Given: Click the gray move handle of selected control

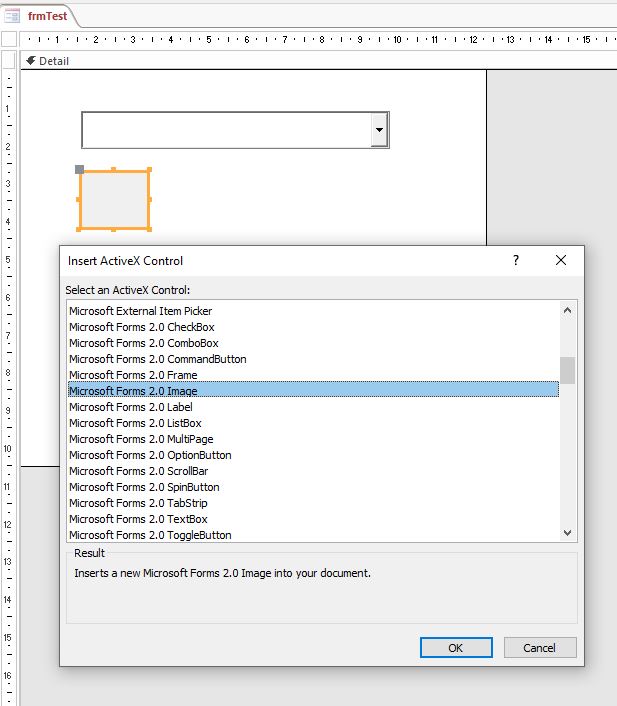Looking at the screenshot, I should tap(79, 169).
